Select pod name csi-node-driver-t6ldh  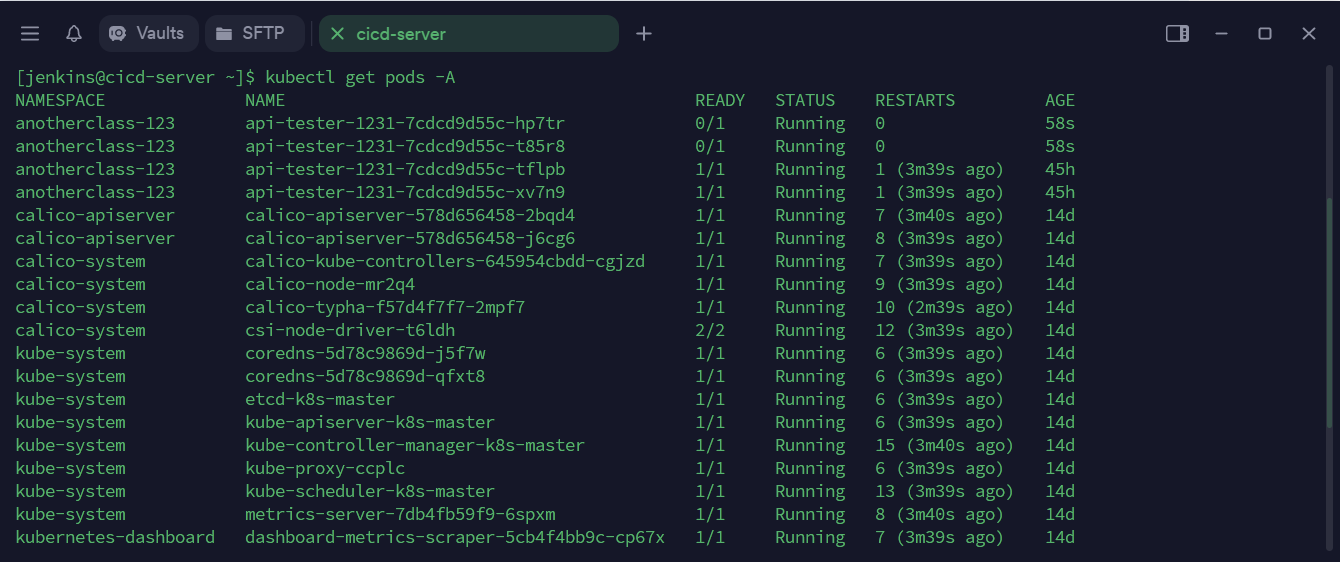click(350, 330)
